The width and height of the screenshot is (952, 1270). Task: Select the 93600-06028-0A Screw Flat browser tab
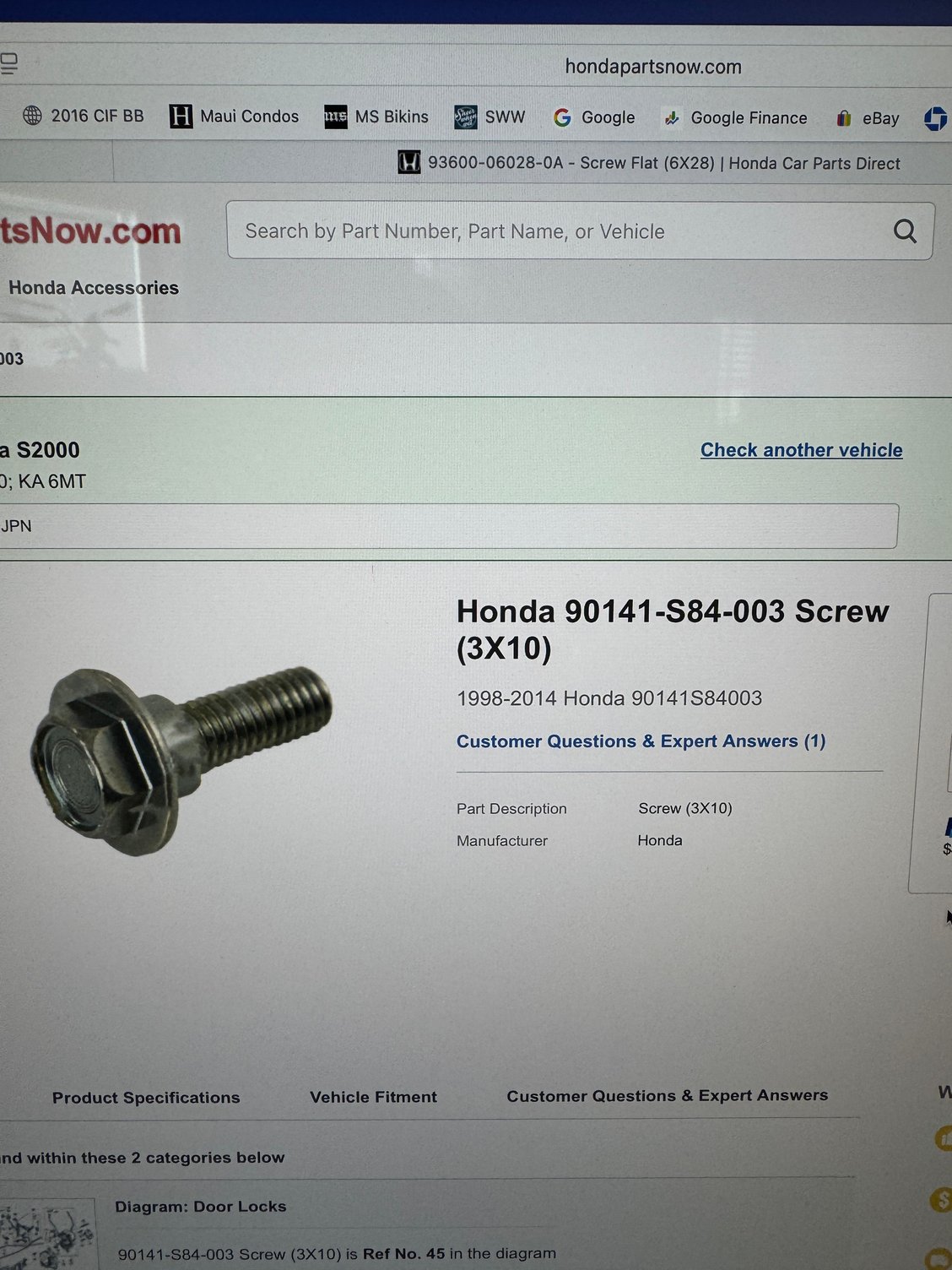(x=649, y=162)
